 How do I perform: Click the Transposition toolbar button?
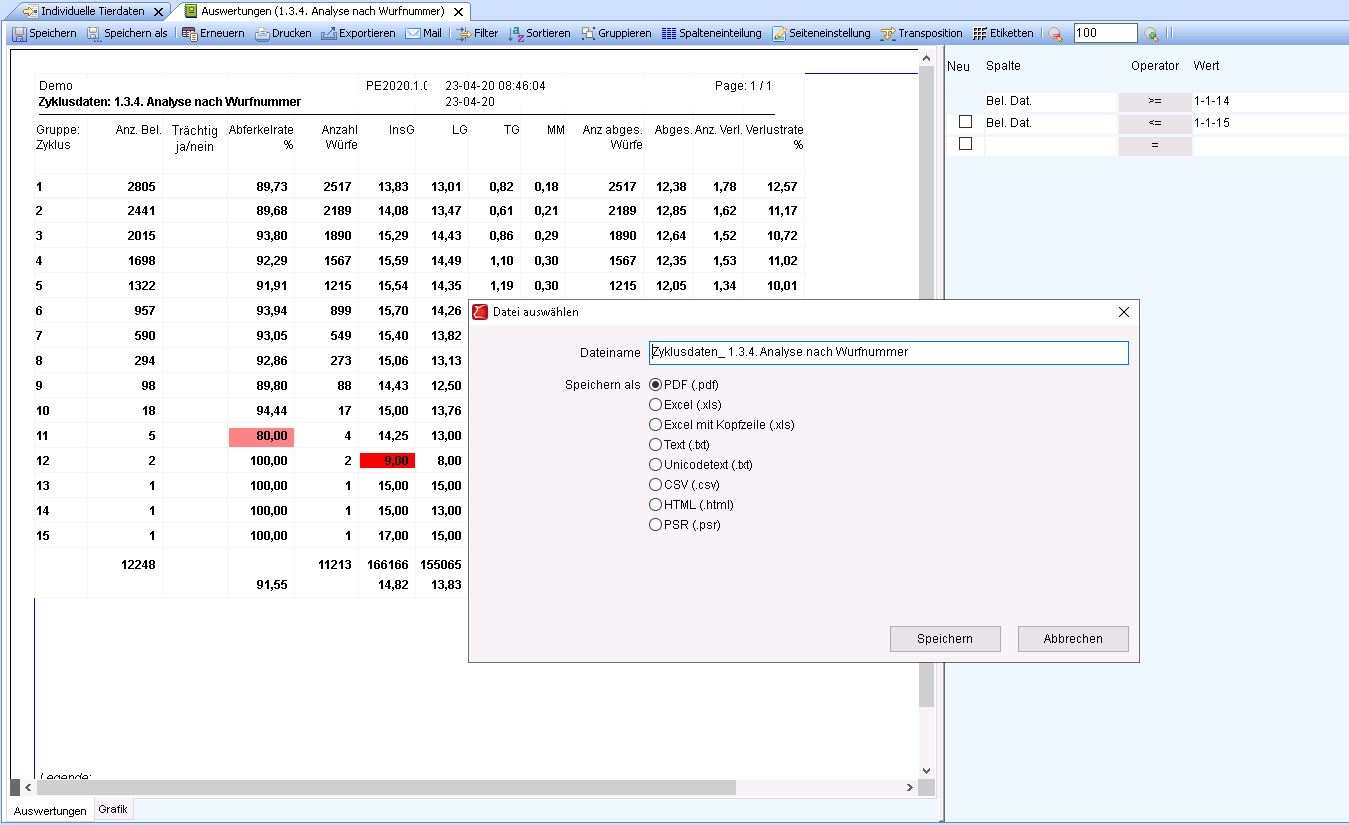pos(921,33)
